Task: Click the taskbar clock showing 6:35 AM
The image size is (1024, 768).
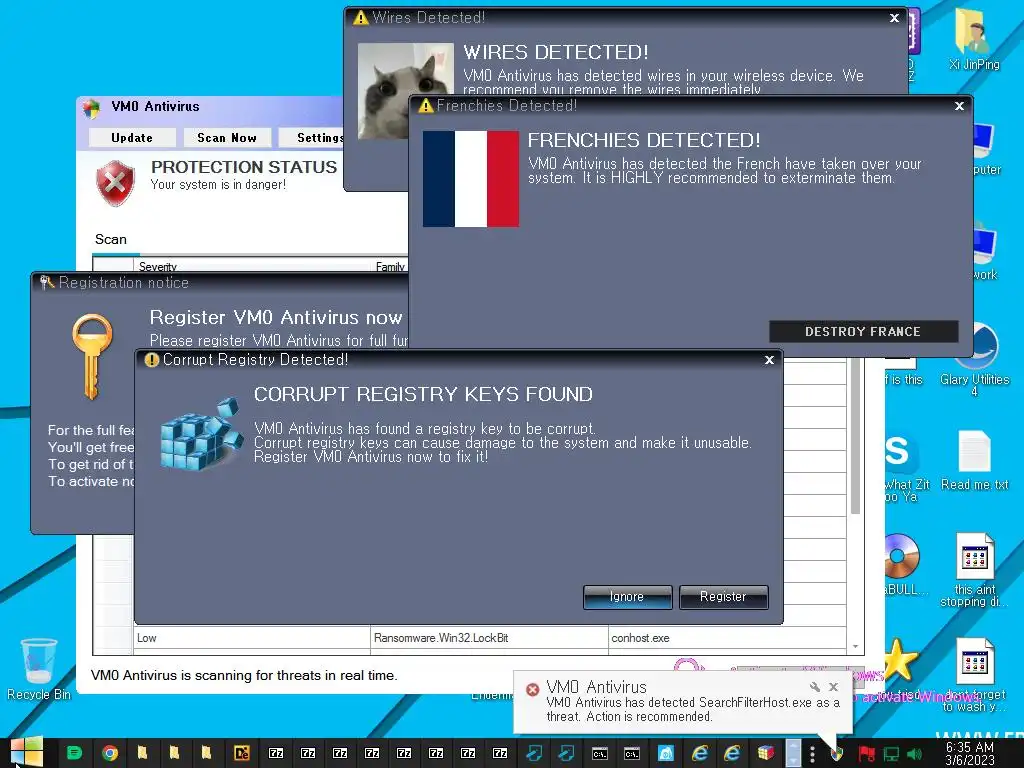Action: [x=970, y=754]
